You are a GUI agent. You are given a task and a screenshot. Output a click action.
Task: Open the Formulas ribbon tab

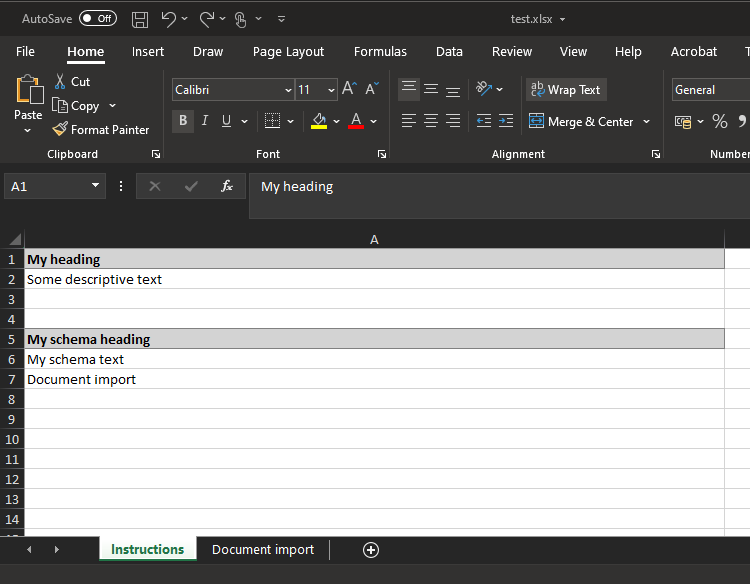[x=380, y=52]
